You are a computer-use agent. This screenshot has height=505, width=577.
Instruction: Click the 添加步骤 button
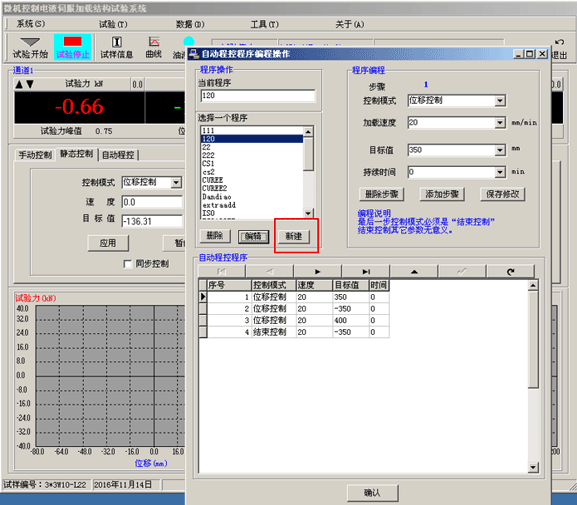(442, 194)
